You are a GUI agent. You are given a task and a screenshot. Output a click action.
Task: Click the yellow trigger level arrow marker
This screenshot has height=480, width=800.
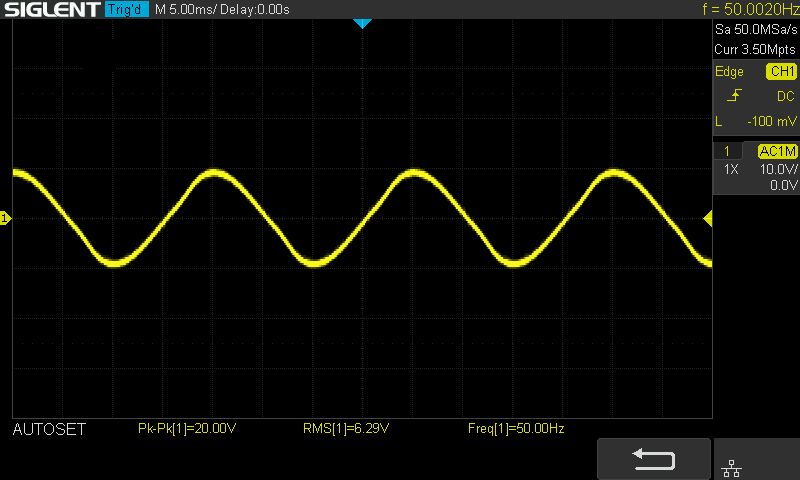[x=708, y=219]
